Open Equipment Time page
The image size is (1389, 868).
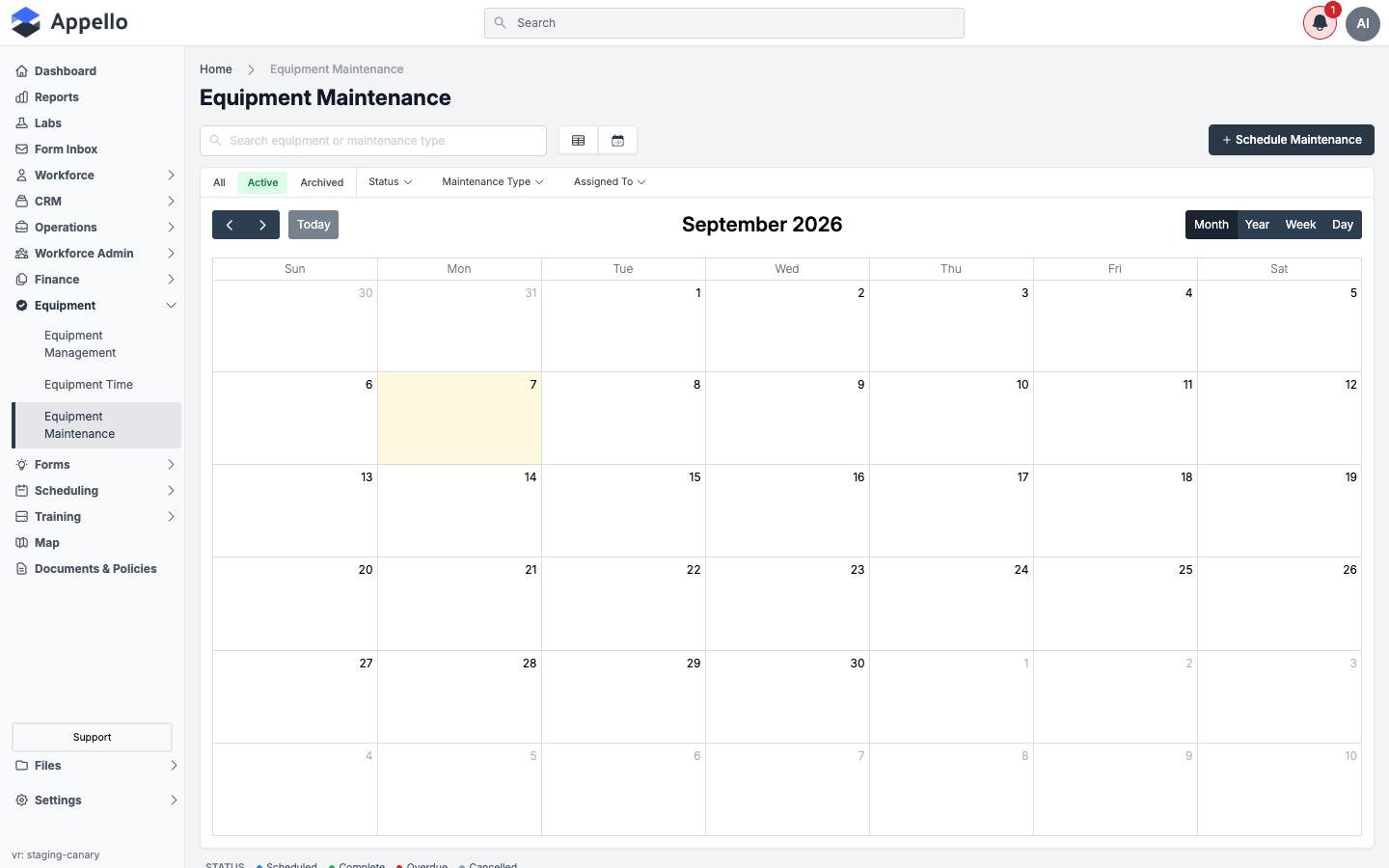[96, 385]
